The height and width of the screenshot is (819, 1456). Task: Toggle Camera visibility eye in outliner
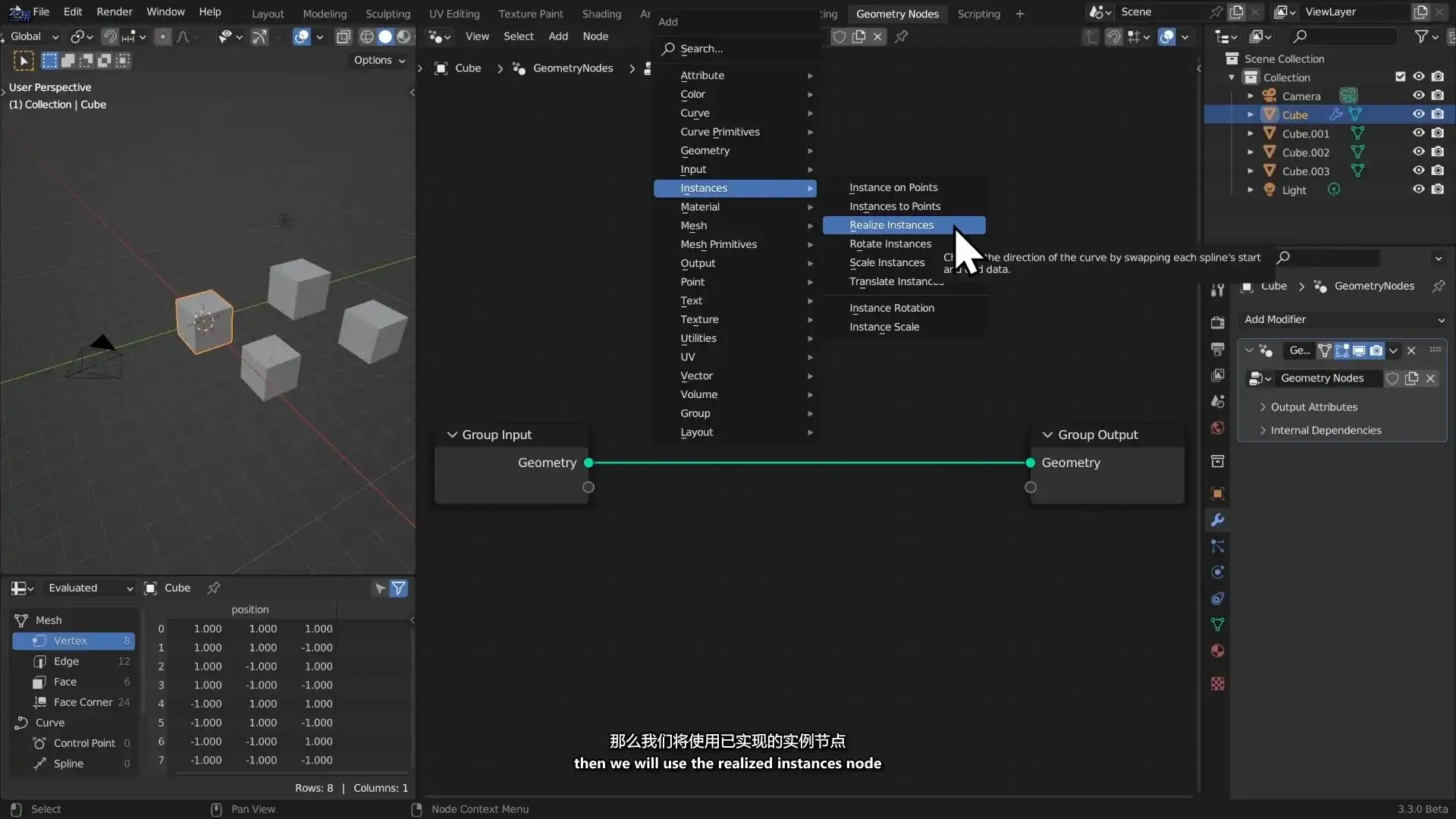coord(1418,96)
